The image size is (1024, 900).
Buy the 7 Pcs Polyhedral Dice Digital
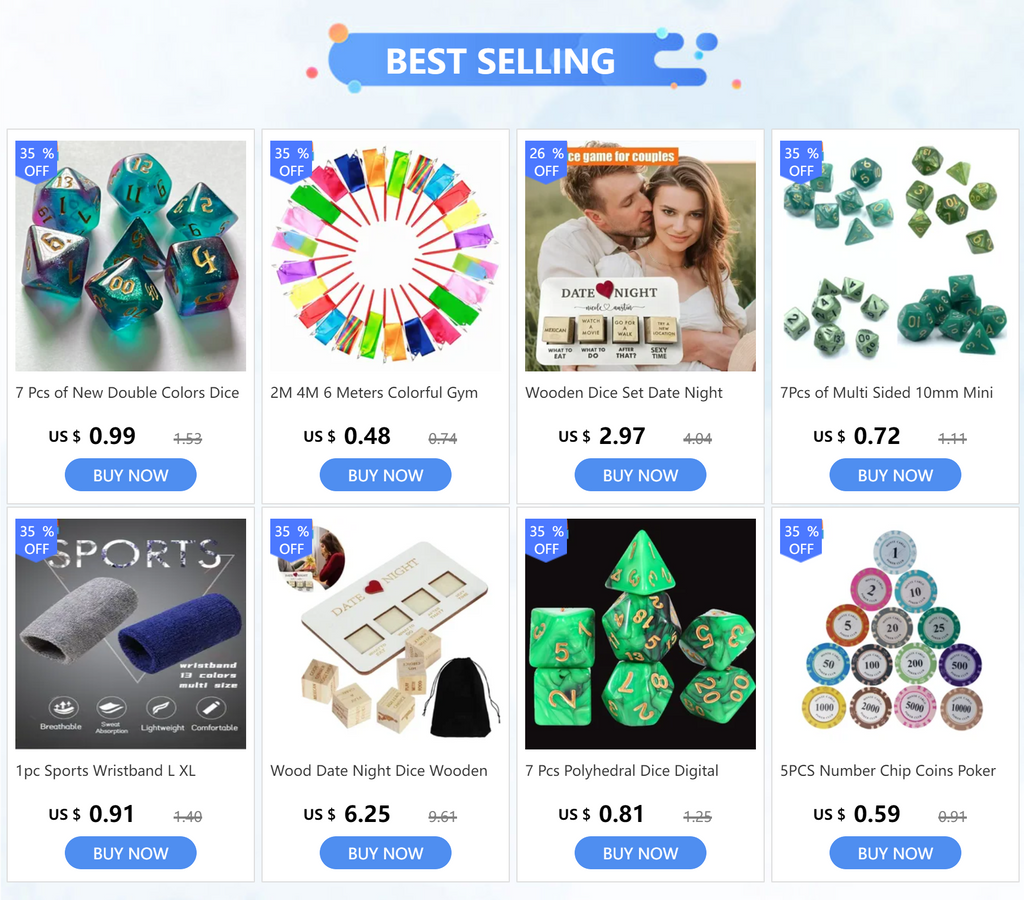tap(640, 853)
